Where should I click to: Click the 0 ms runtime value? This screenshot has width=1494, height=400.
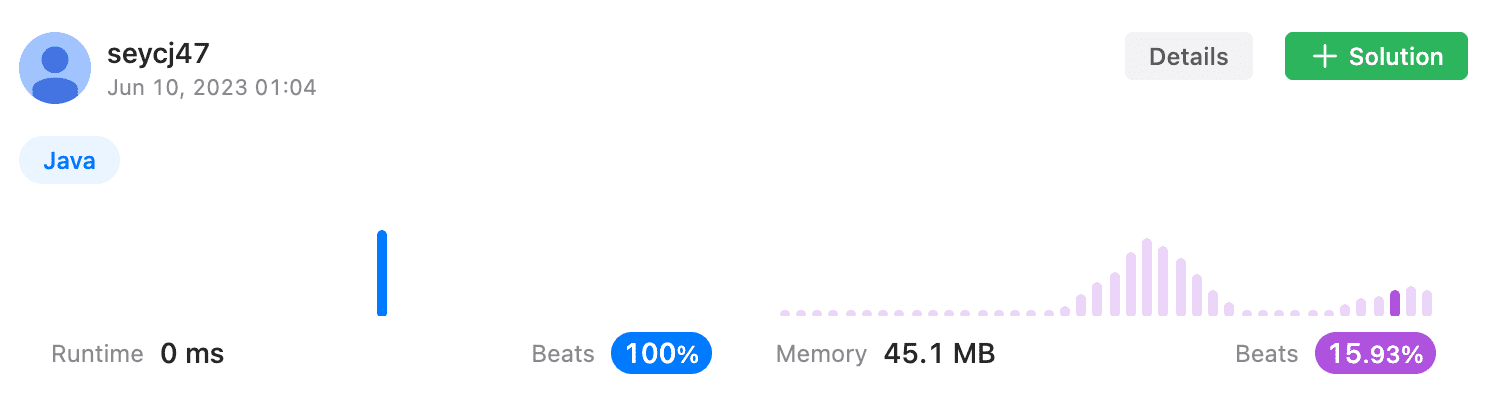tap(192, 354)
